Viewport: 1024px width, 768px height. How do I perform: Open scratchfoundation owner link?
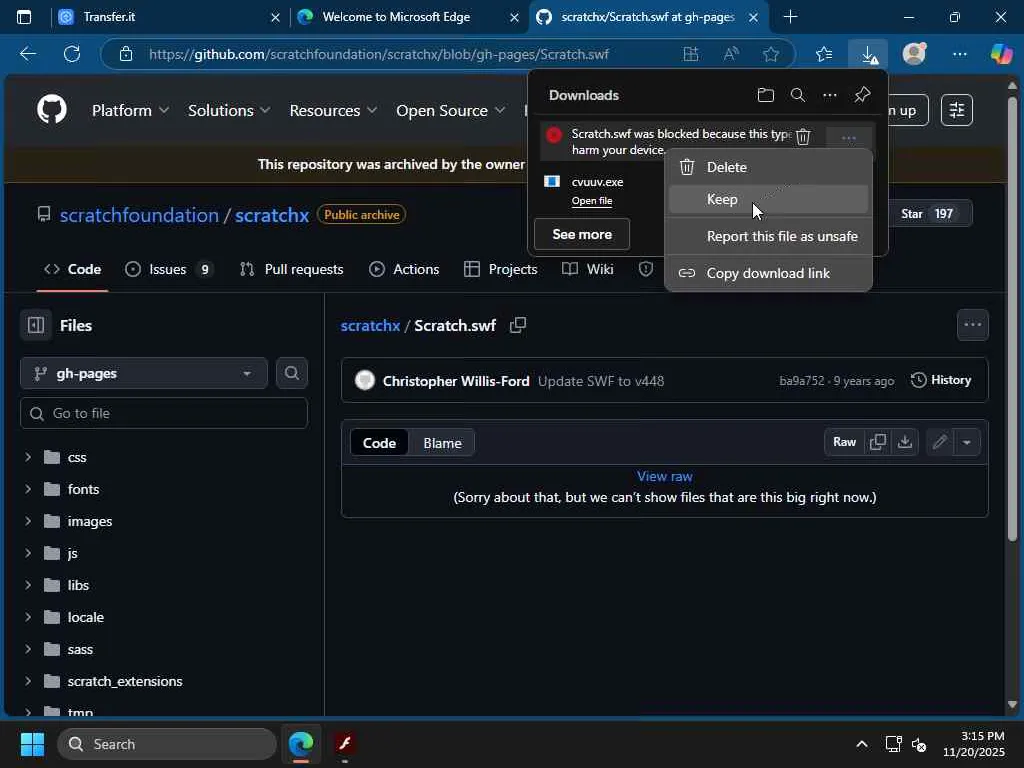pos(139,215)
